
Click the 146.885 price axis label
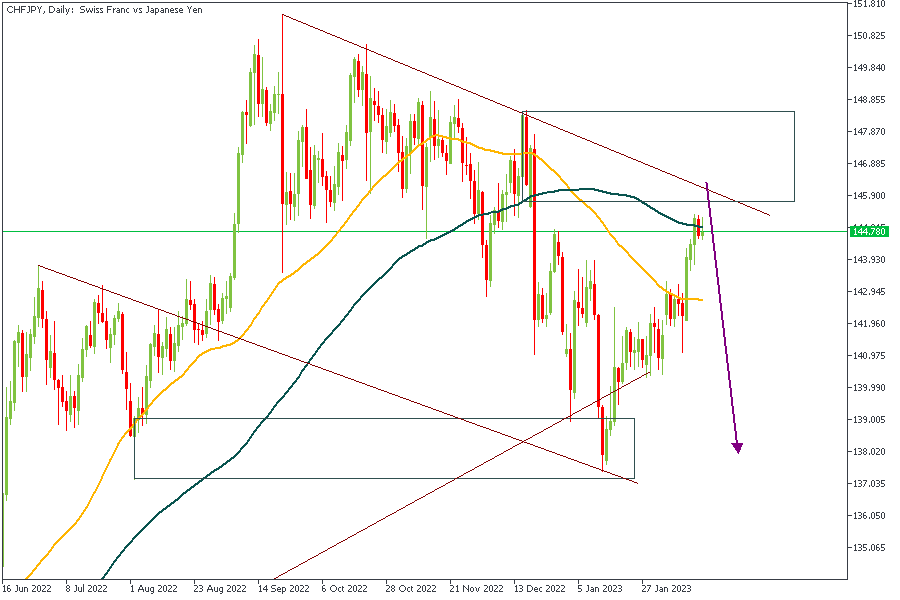pyautogui.click(x=869, y=164)
